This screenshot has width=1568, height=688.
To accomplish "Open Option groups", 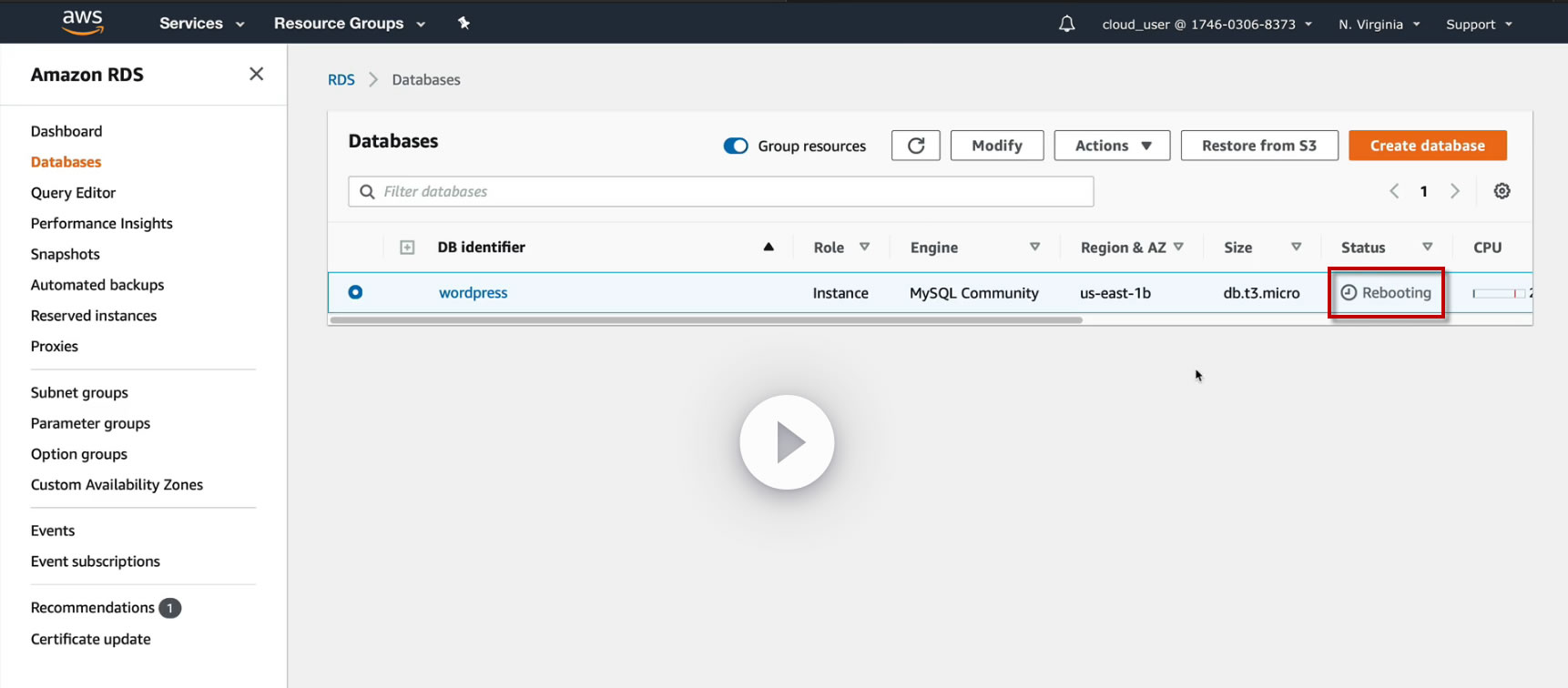I will pos(79,455).
